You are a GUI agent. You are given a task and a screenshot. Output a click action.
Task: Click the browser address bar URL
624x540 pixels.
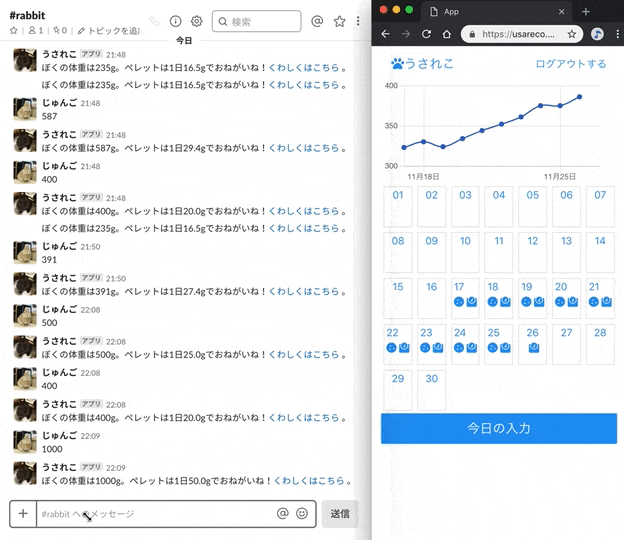pos(518,34)
